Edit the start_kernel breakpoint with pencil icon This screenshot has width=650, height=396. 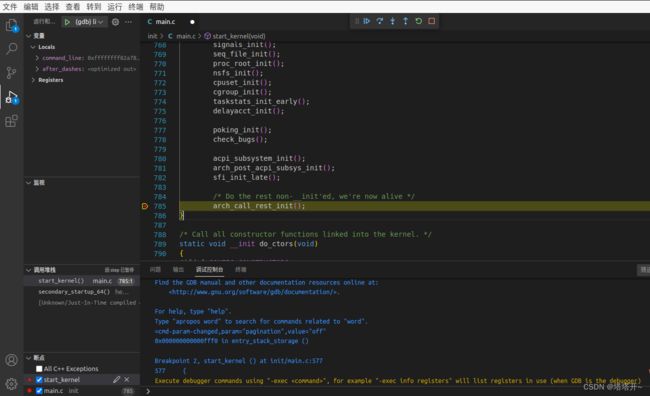[x=116, y=379]
